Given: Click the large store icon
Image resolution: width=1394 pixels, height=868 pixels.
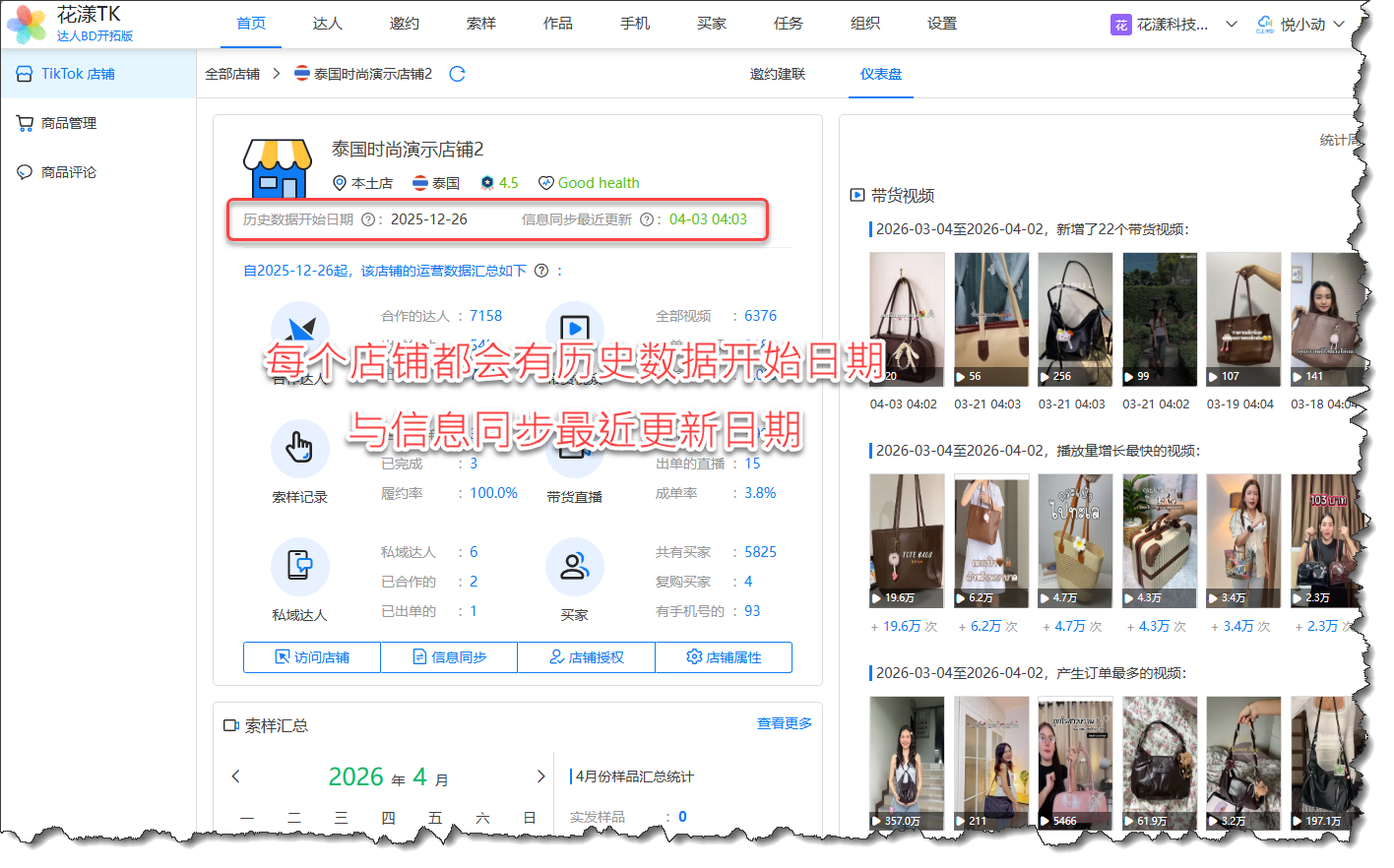Looking at the screenshot, I should pos(277,168).
